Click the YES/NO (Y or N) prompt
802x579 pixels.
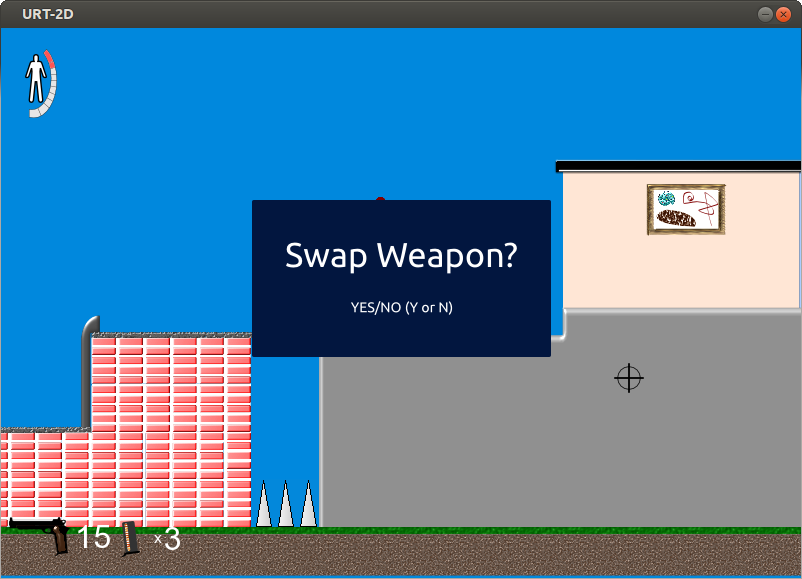[x=402, y=307]
